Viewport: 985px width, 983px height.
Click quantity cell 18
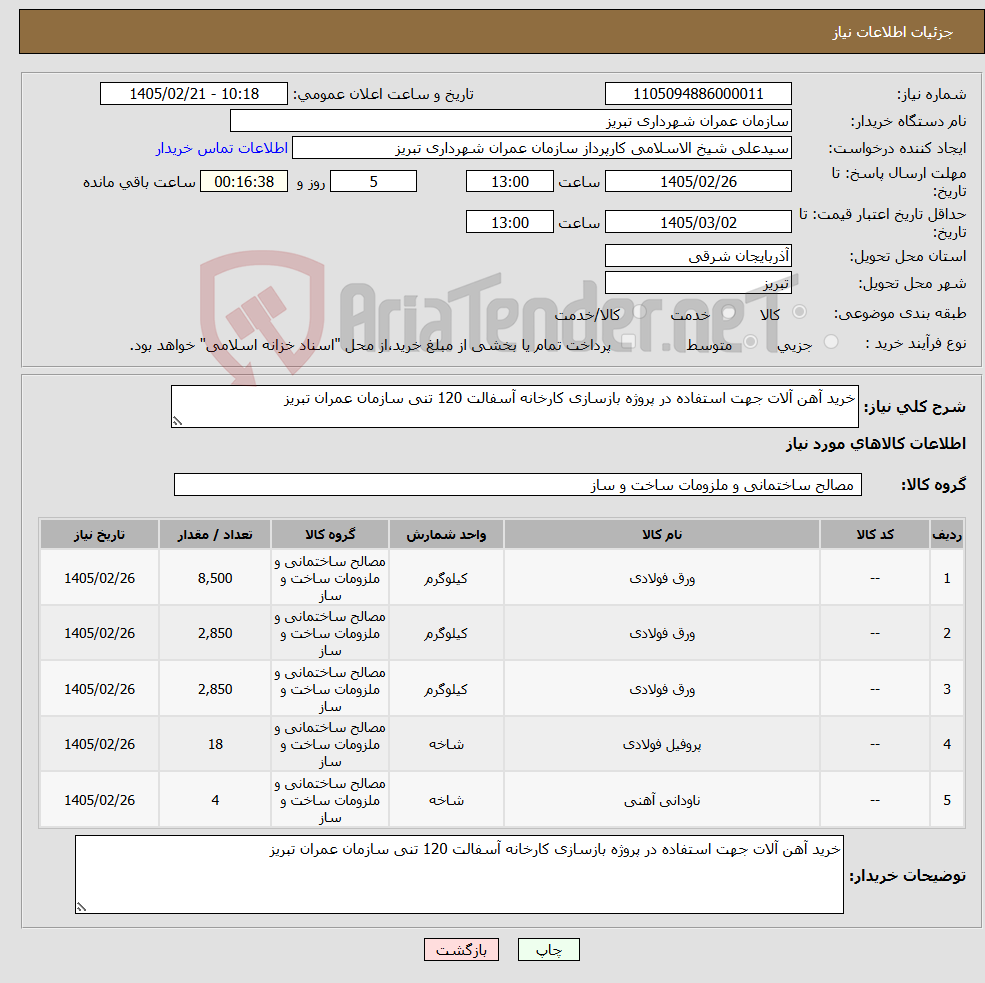tap(215, 744)
